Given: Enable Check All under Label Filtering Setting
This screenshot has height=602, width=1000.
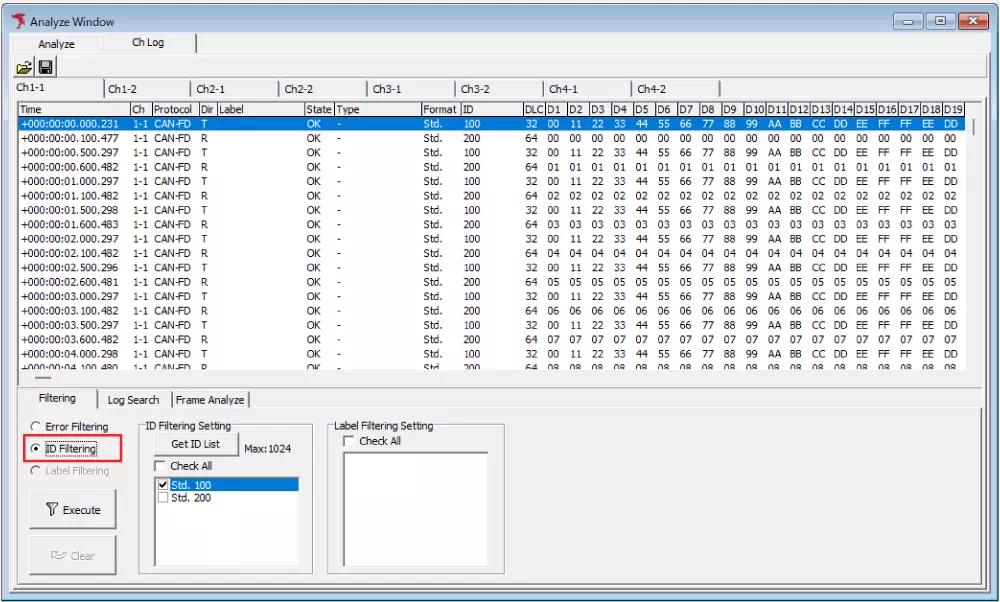Looking at the screenshot, I should click(348, 441).
